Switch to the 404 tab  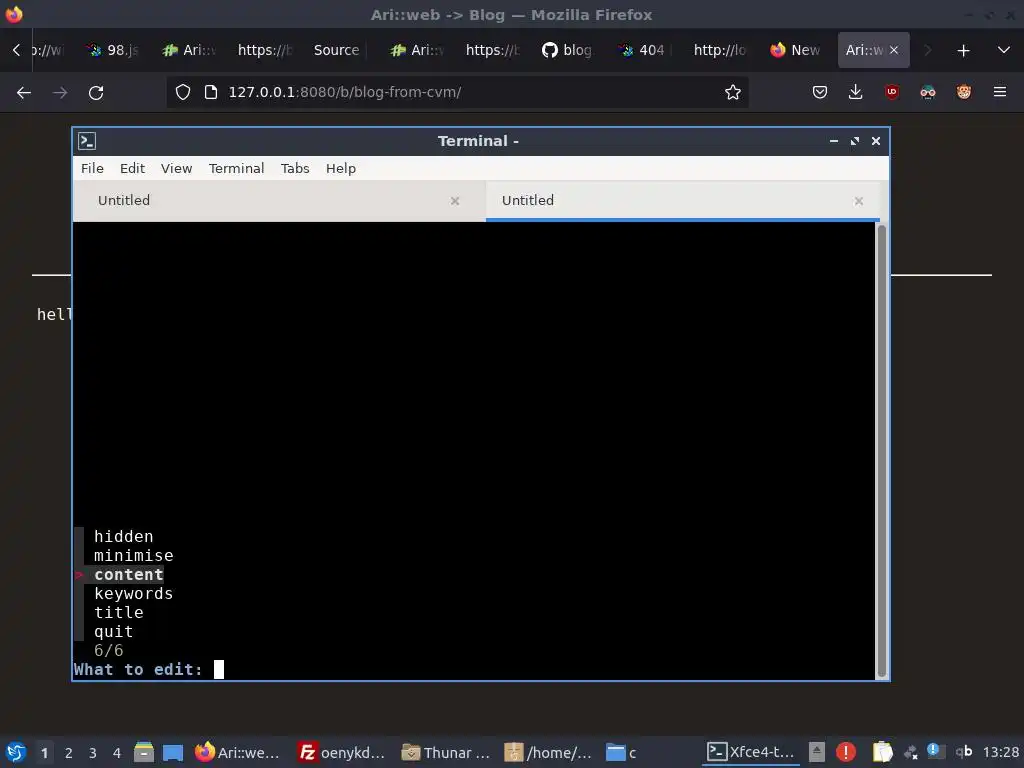pos(643,50)
